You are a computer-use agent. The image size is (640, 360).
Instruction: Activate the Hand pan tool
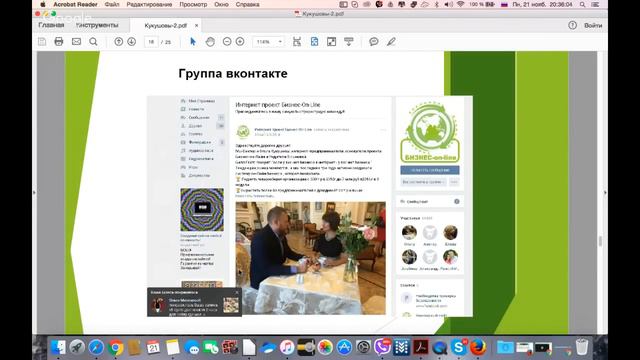(x=210, y=42)
